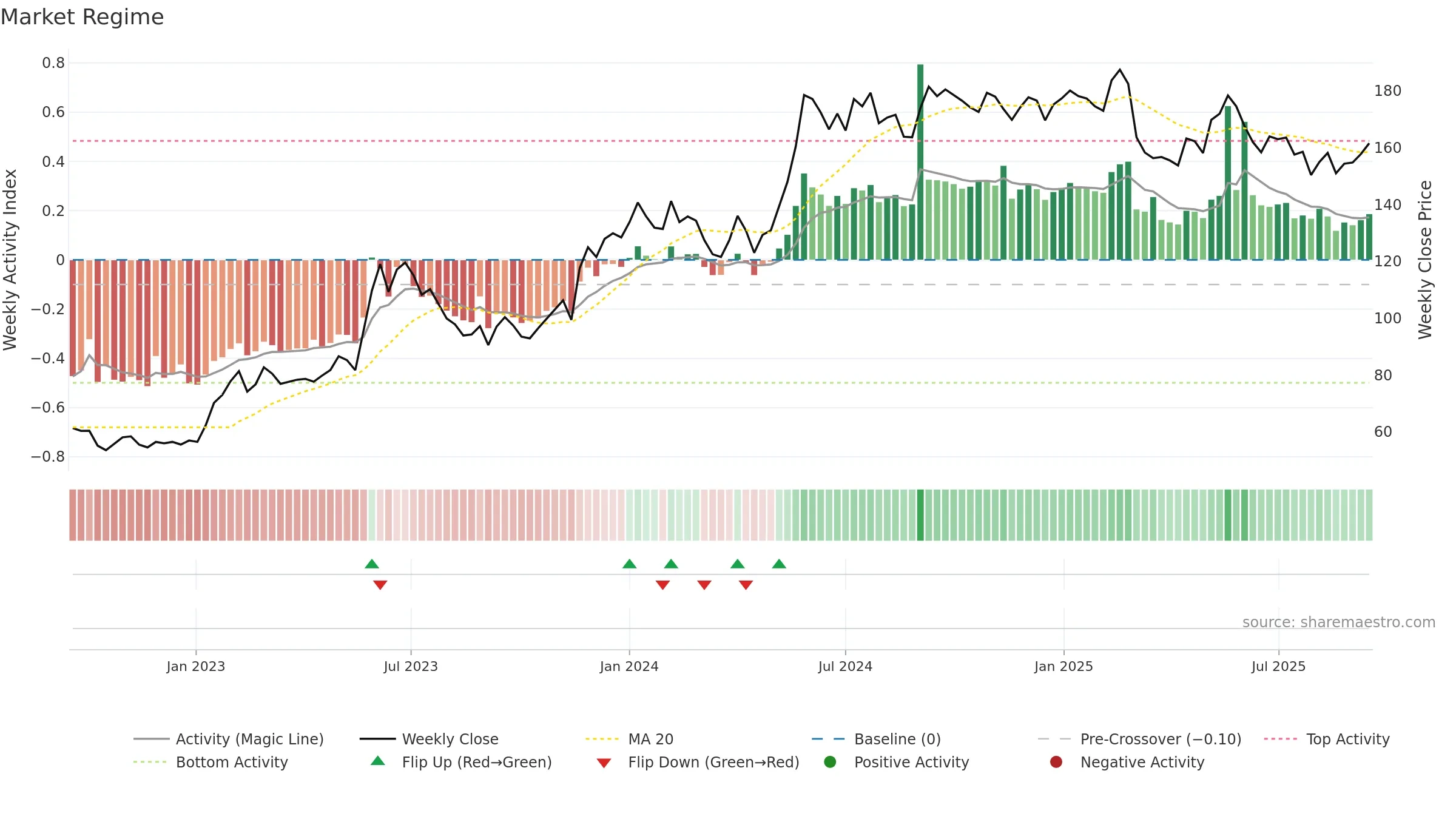Click the tallest green activity bar near 0.8
This screenshot has width=1456, height=819.
point(920,162)
